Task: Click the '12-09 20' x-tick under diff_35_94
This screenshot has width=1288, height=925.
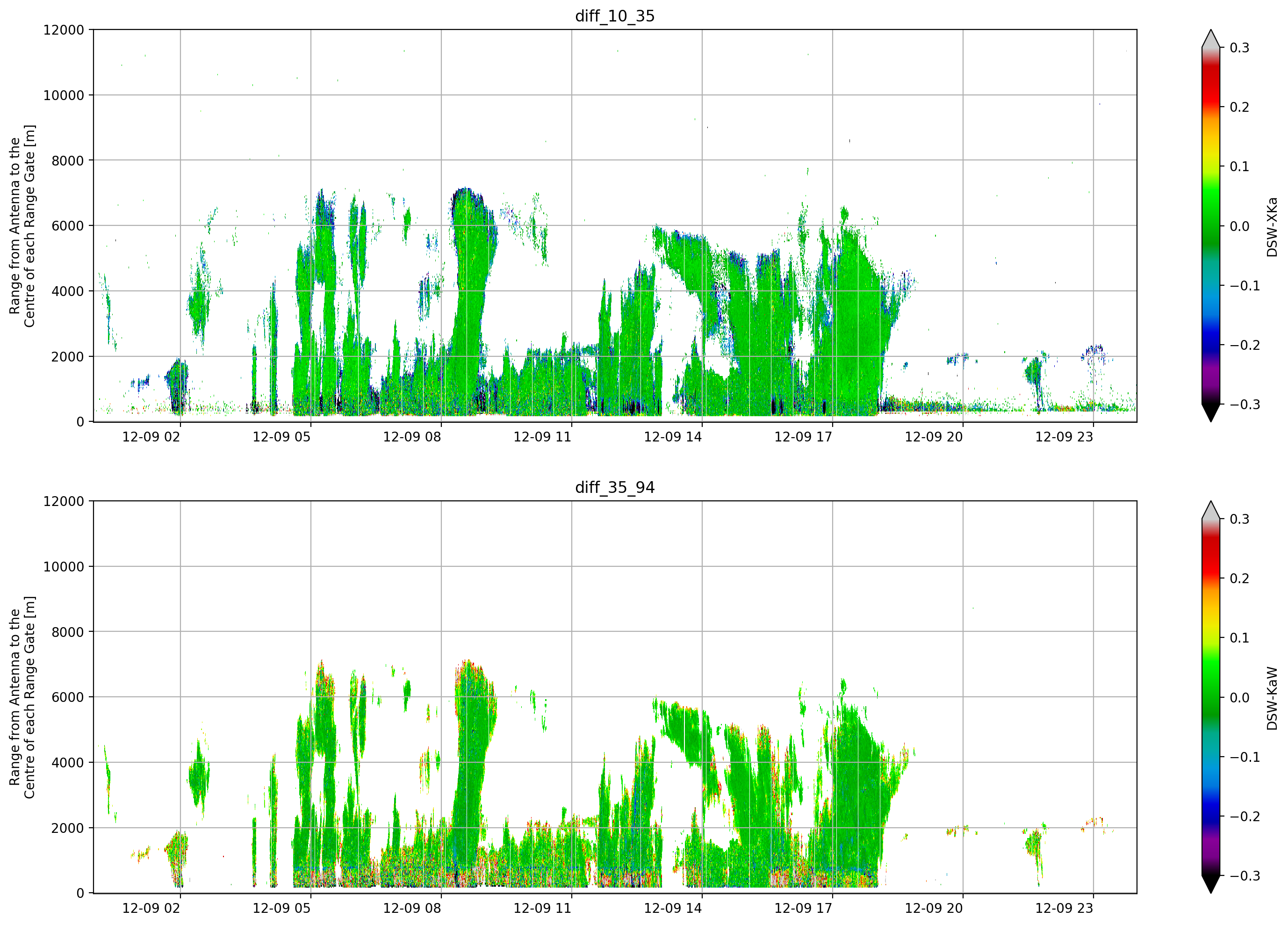Action: [934, 909]
